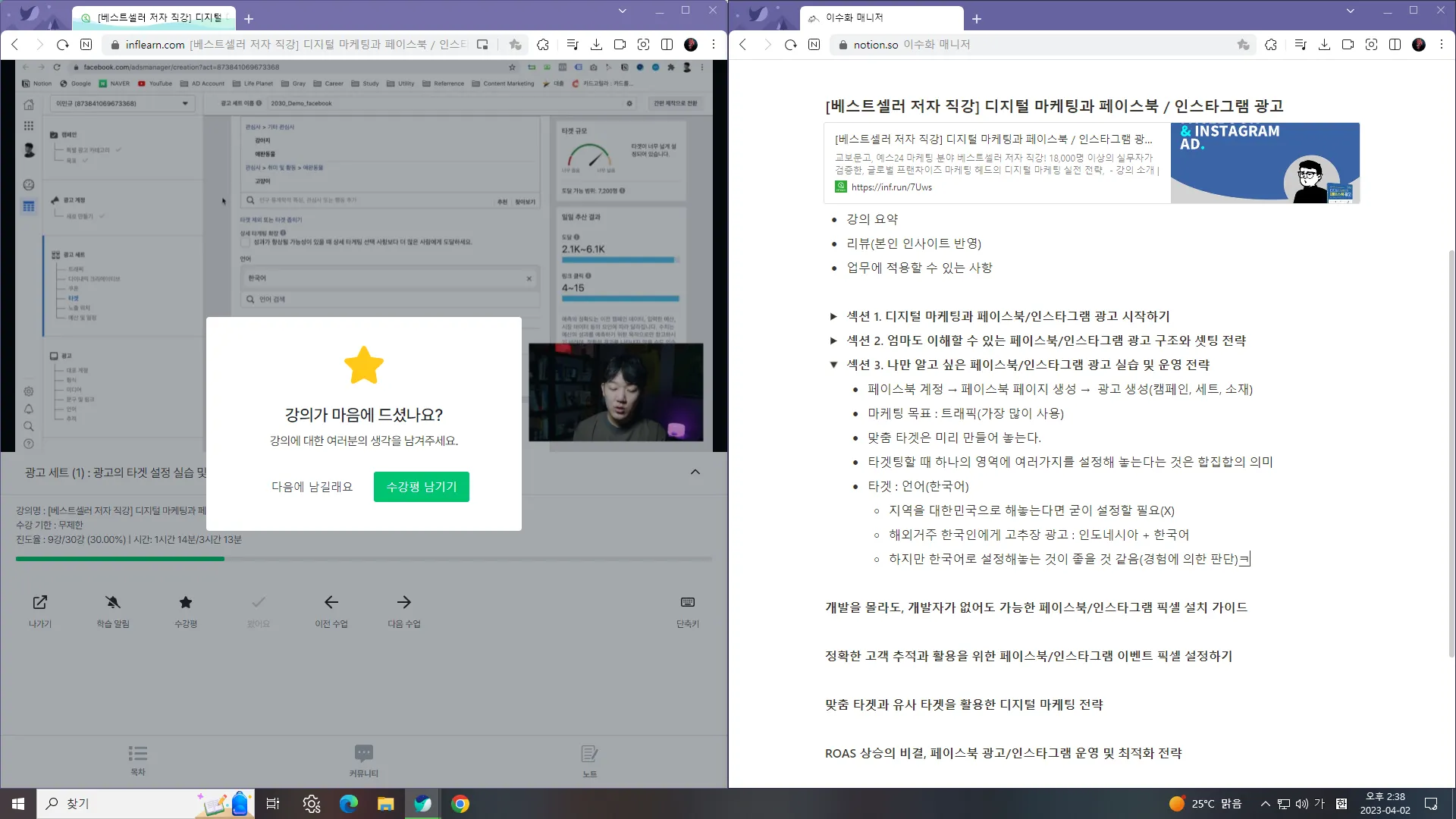The image size is (1456, 819).
Task: Click 다음에 남길래요 in the dialog
Action: 312,487
